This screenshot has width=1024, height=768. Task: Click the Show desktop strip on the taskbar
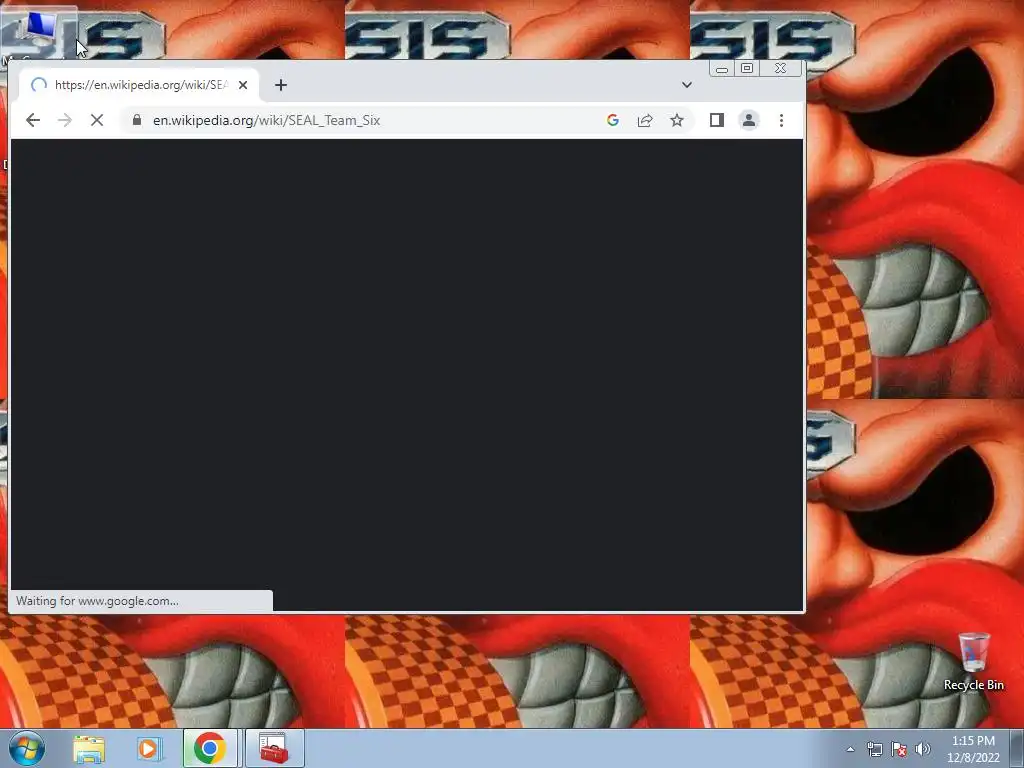1017,748
